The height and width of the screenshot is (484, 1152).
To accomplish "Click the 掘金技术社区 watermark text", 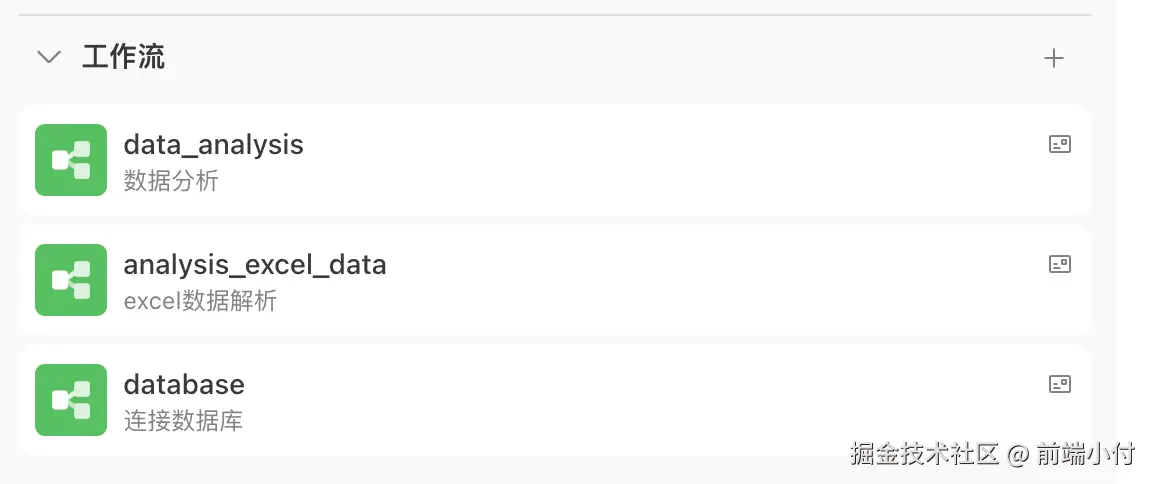I will pyautogui.click(x=924, y=455).
